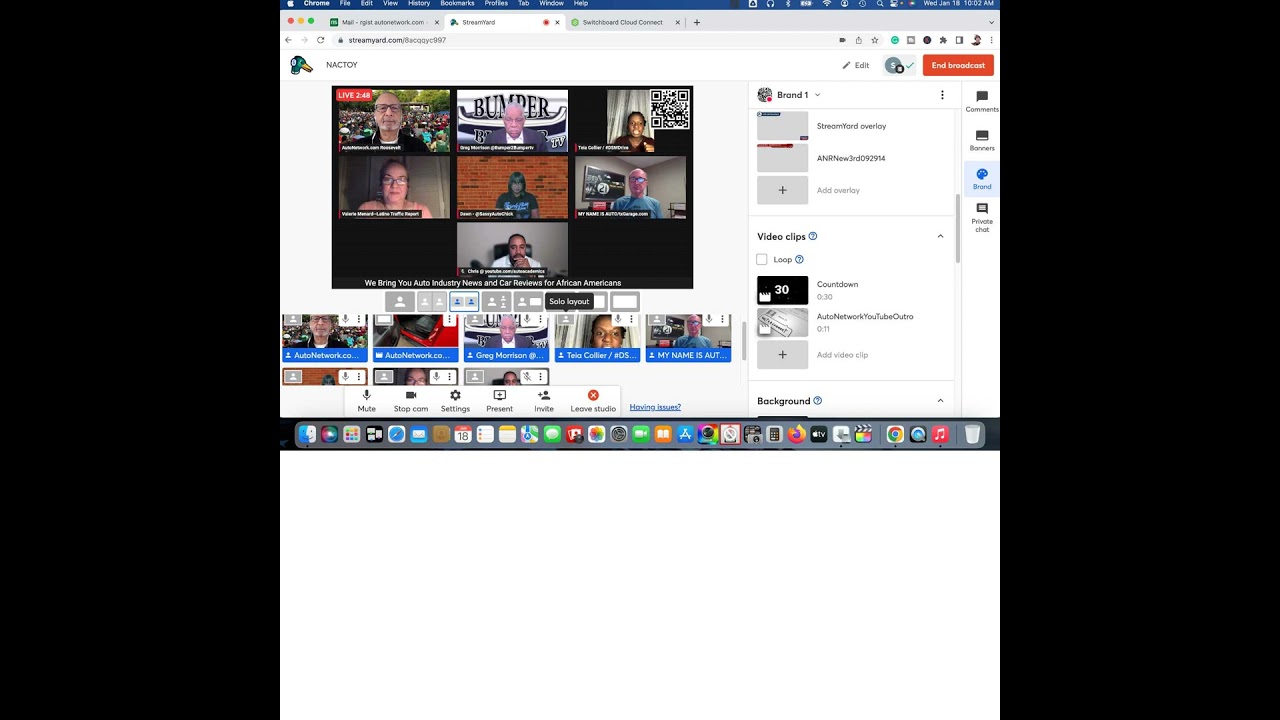1280x720 pixels.
Task: Collapse the Background section
Action: click(x=940, y=401)
